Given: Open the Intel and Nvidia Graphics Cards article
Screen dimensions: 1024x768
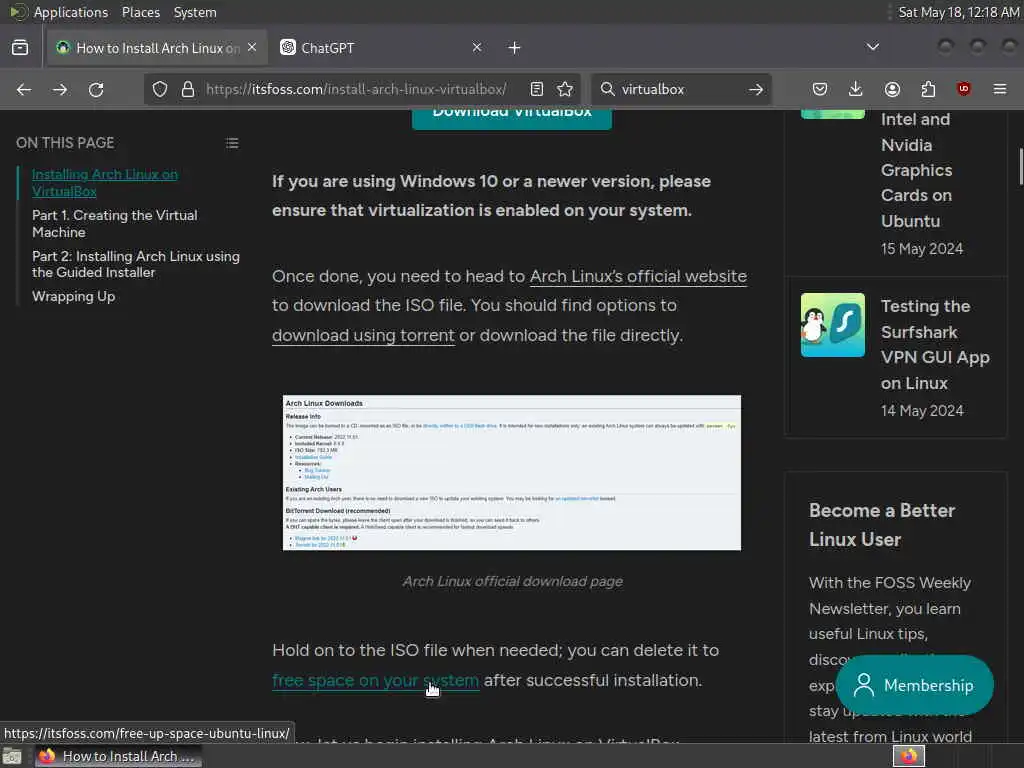Looking at the screenshot, I should click(x=916, y=170).
